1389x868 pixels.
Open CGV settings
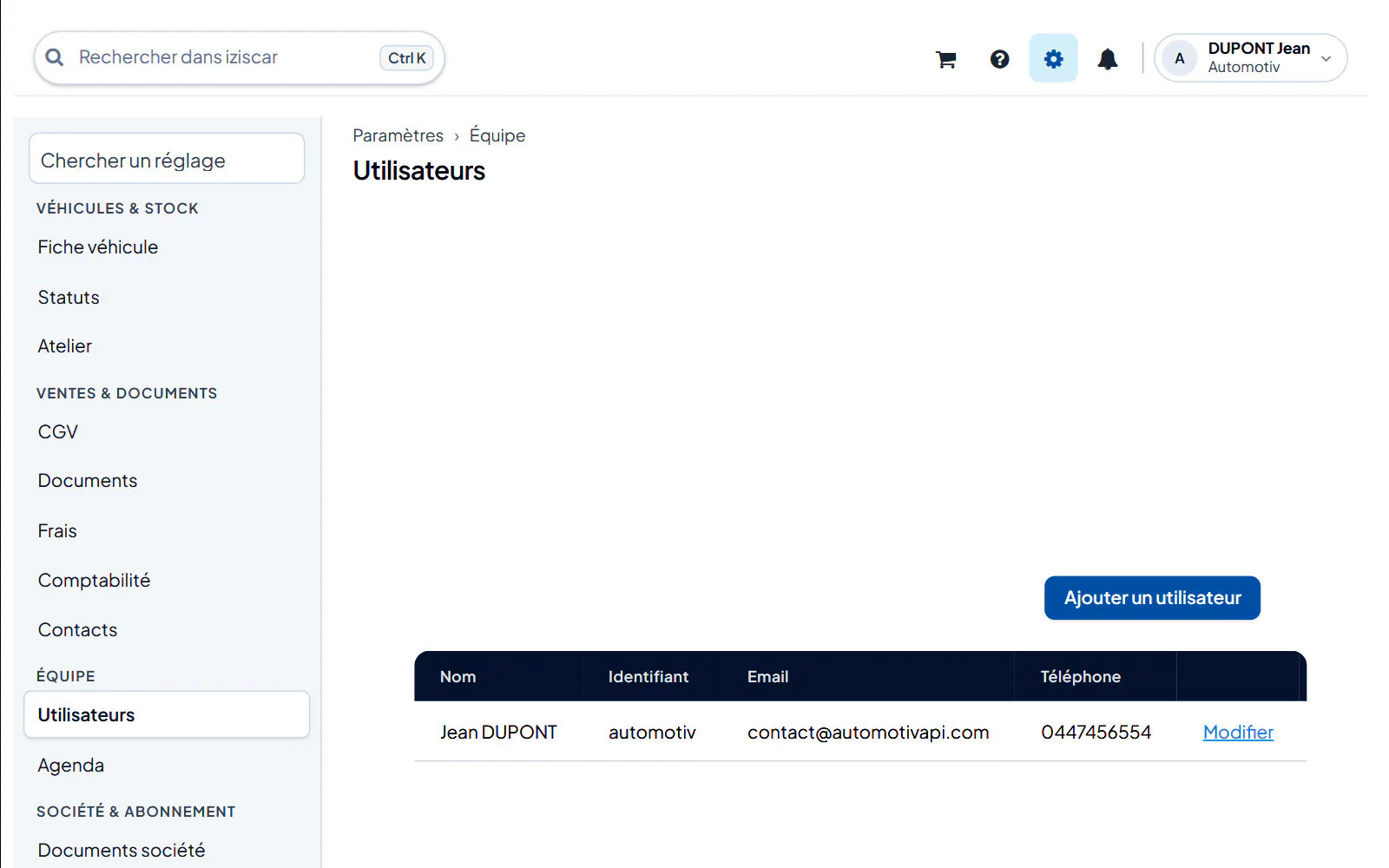coord(58,431)
